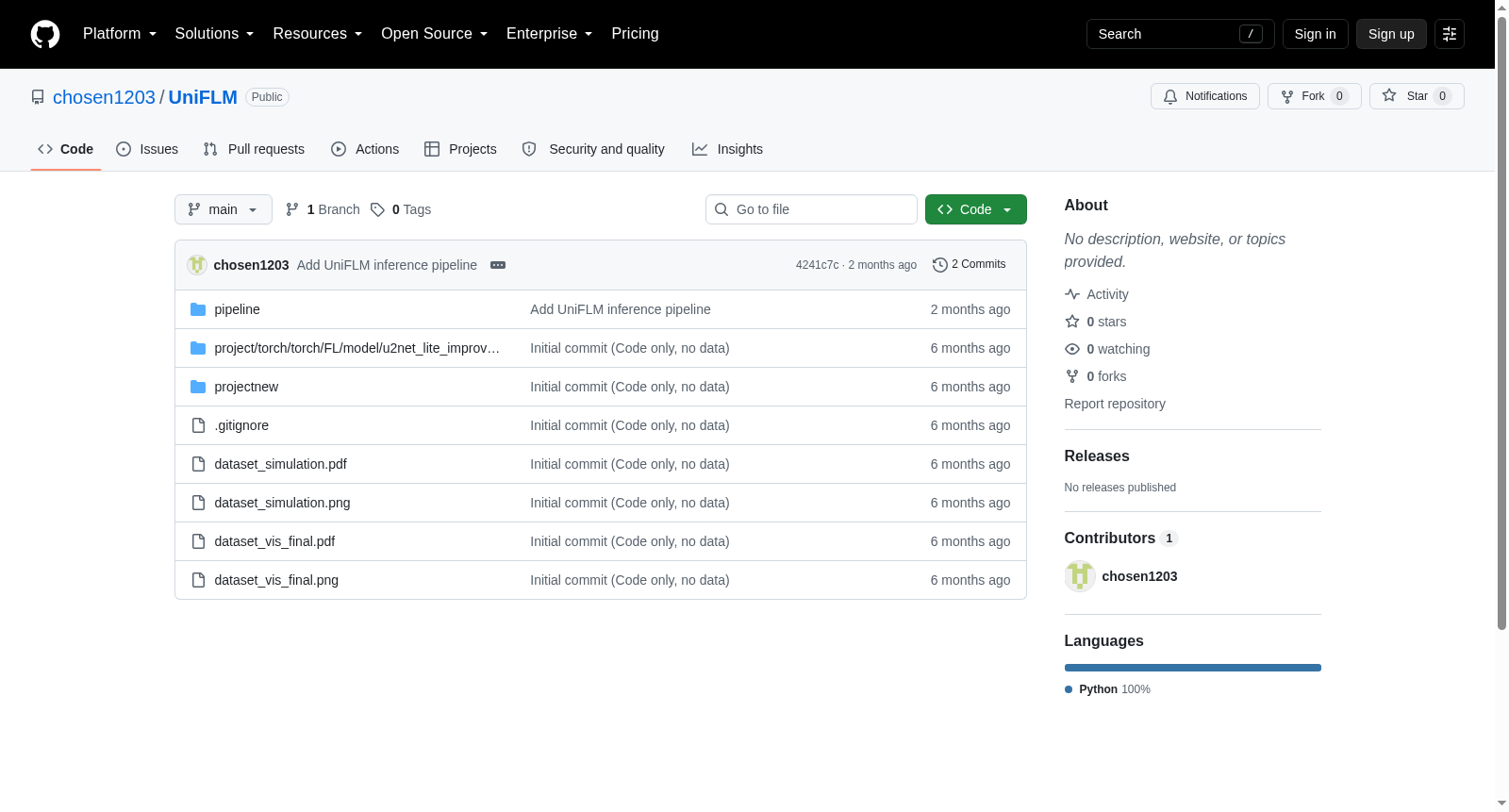The width and height of the screenshot is (1509, 812).
Task: Click the branch icon beside 1 Branch
Action: [292, 209]
